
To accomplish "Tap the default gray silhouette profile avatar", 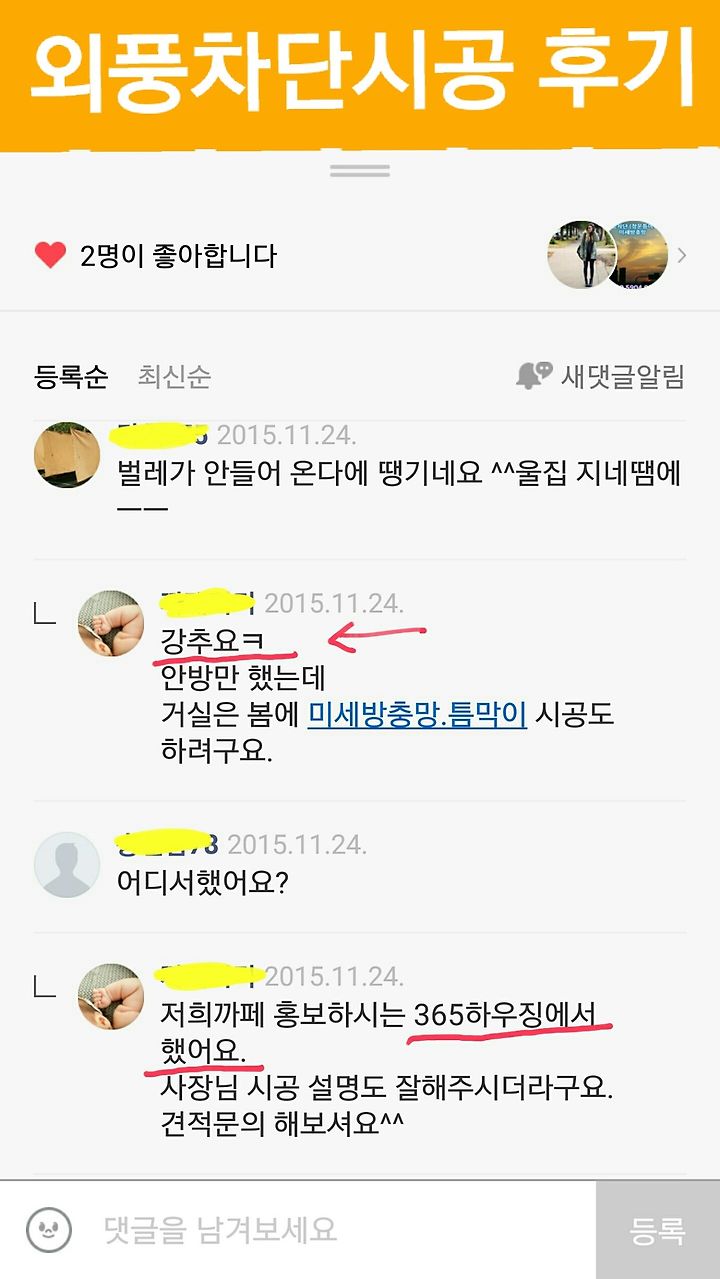I will (67, 864).
